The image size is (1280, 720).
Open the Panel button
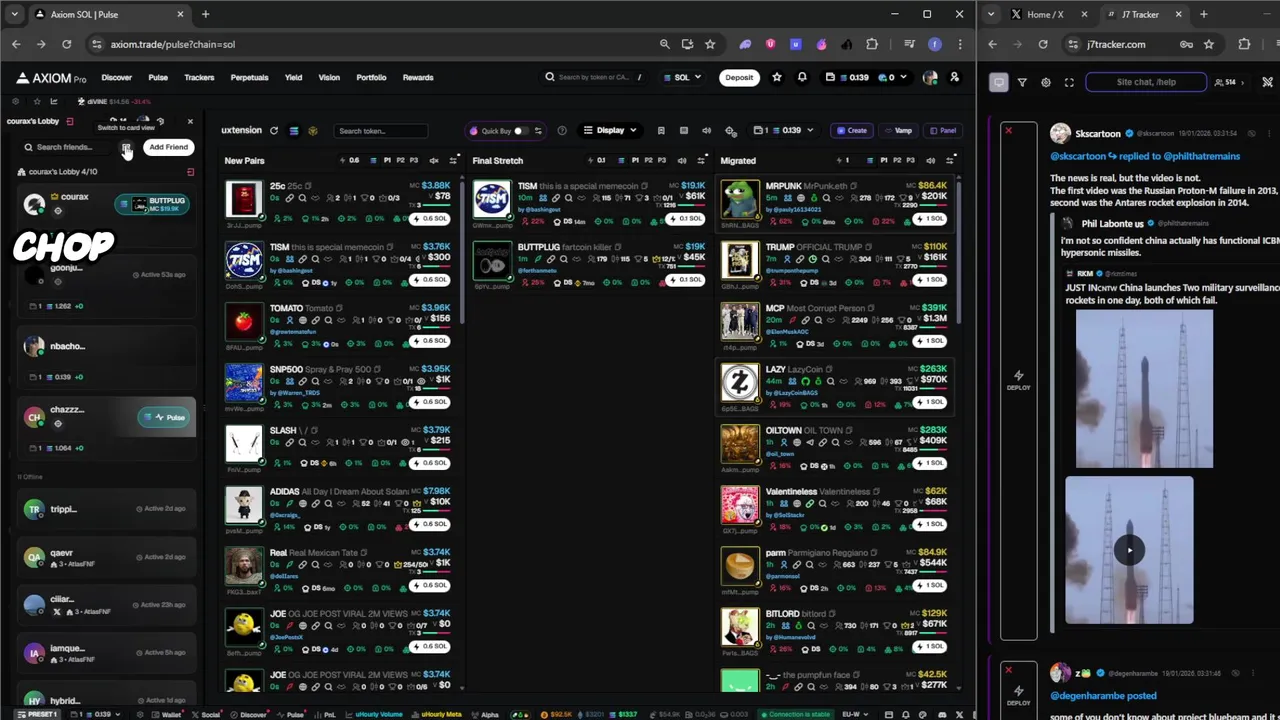point(942,130)
